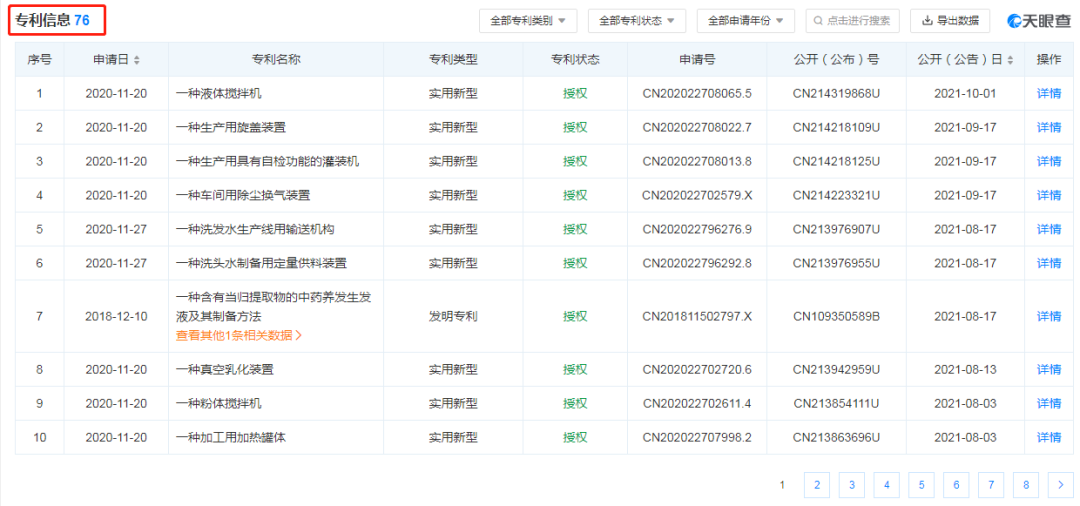Image resolution: width=1080 pixels, height=506 pixels.
Task: Select the 专利信息 76 heading
Action: tap(56, 20)
